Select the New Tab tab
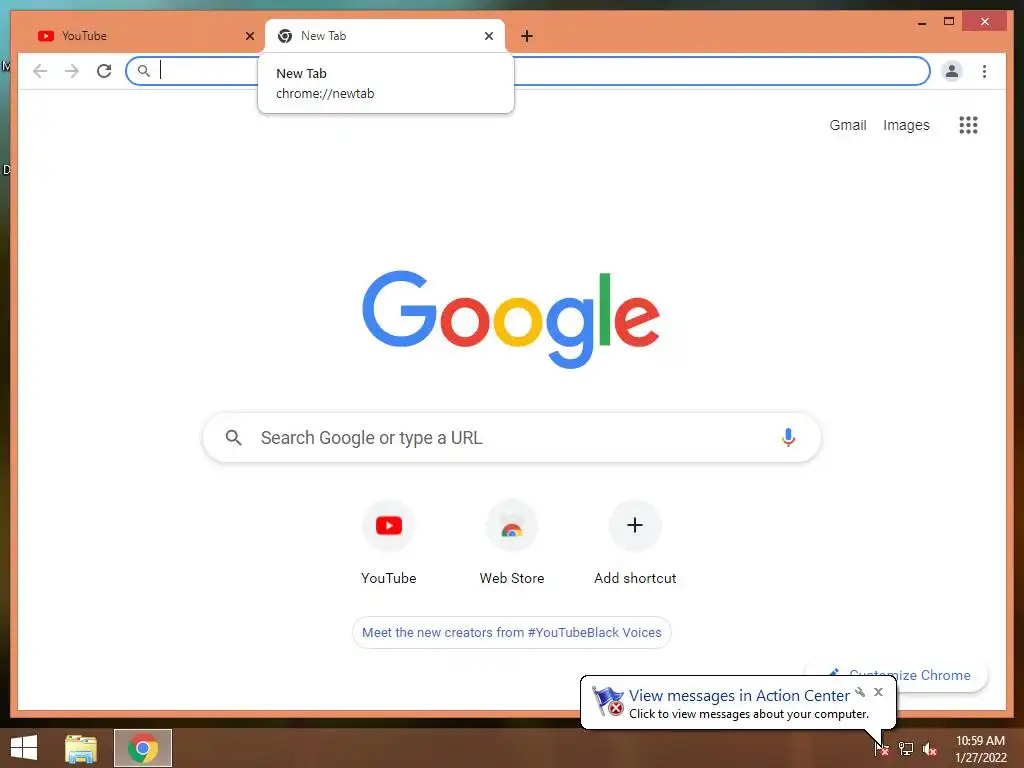The image size is (1024, 768). 384,36
